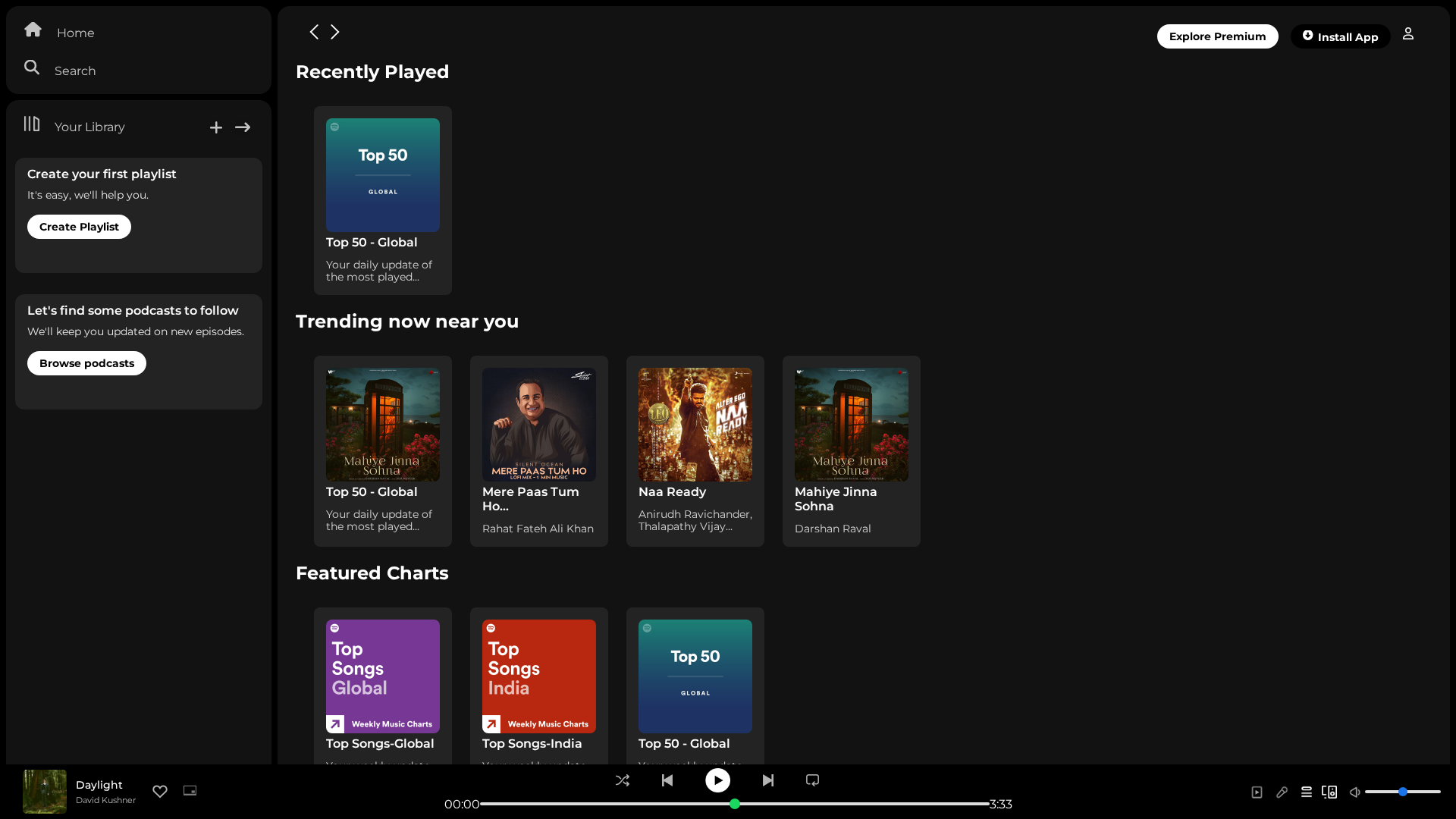Open the Now Playing view icon
The width and height of the screenshot is (1456, 819).
pyautogui.click(x=1257, y=792)
